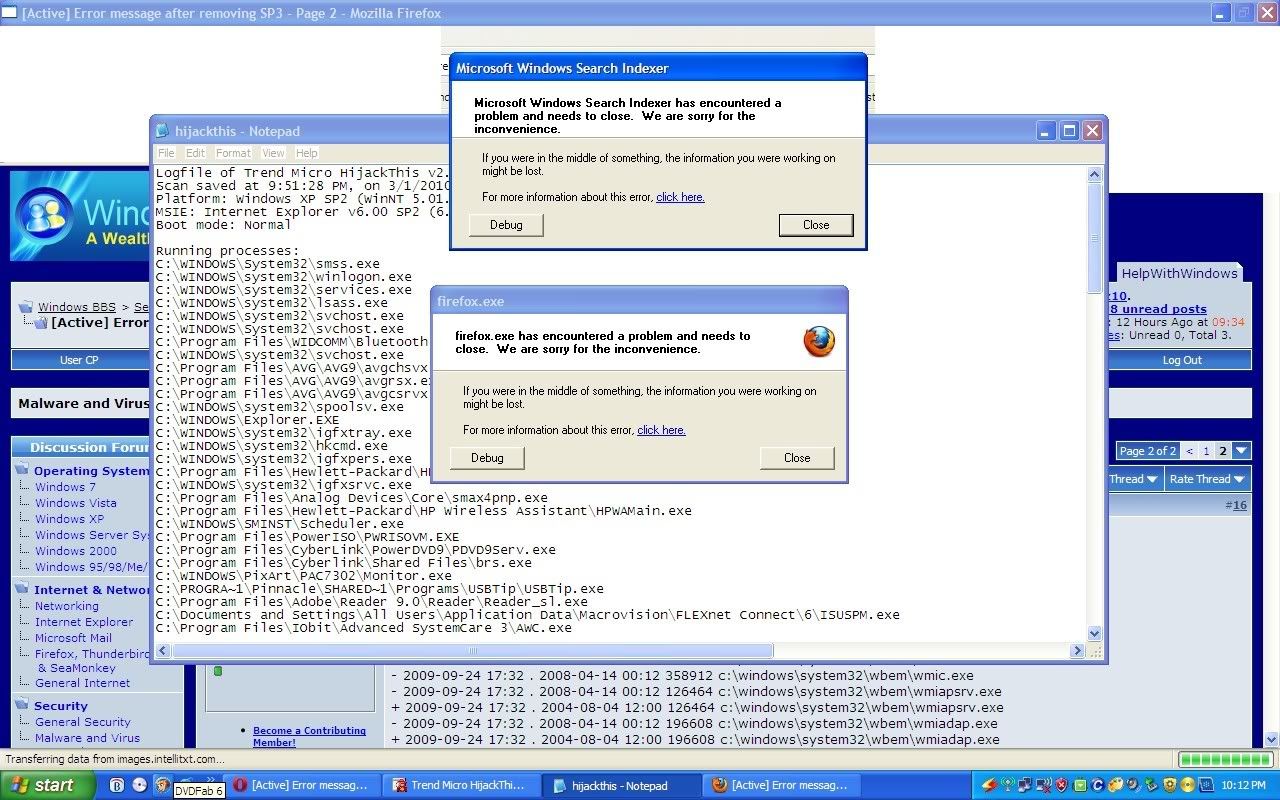
Task: Click the Notepad icon in hijackthis title bar
Action: [162, 131]
